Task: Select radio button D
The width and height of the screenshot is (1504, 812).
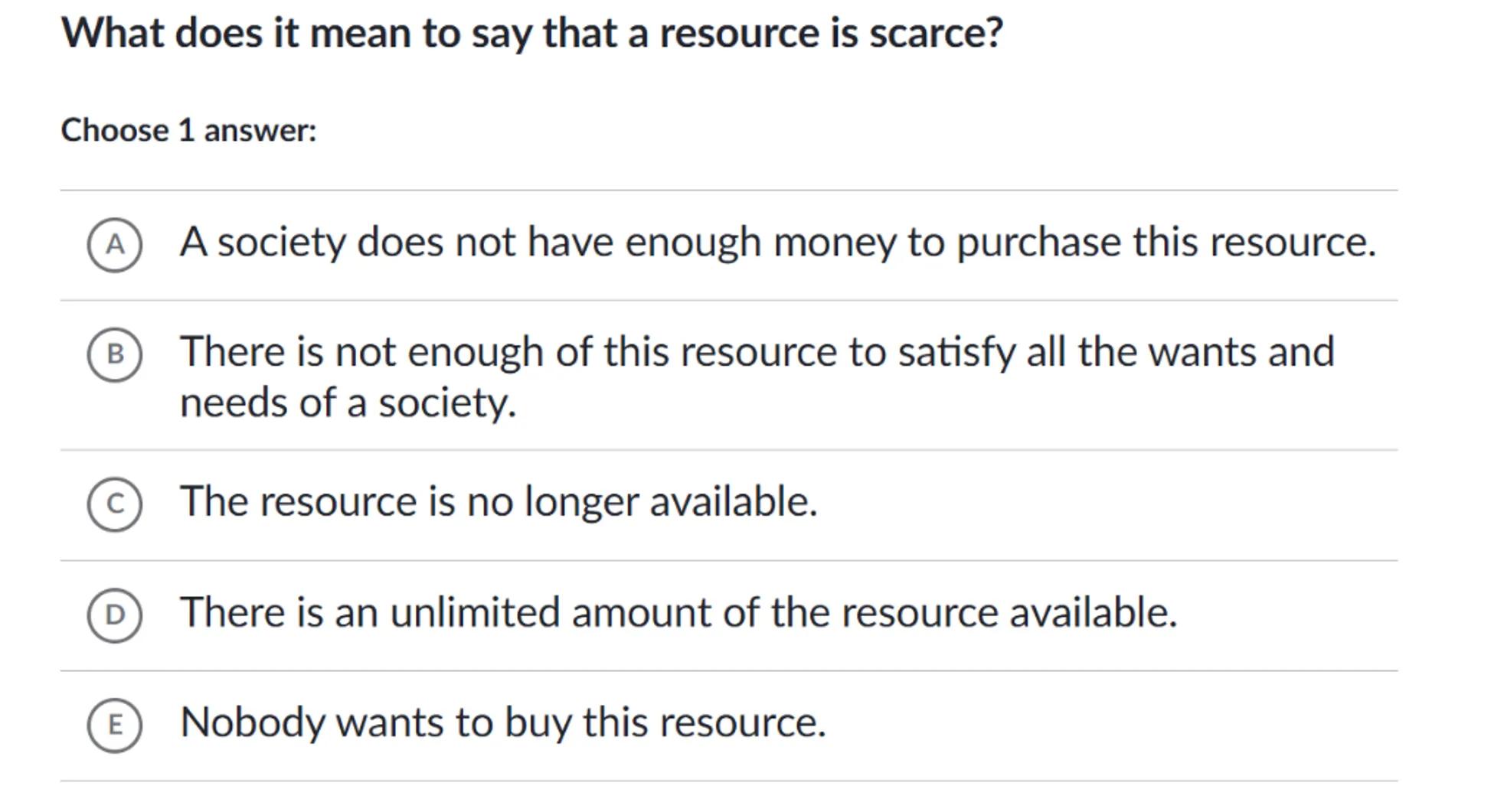Action: (x=115, y=615)
